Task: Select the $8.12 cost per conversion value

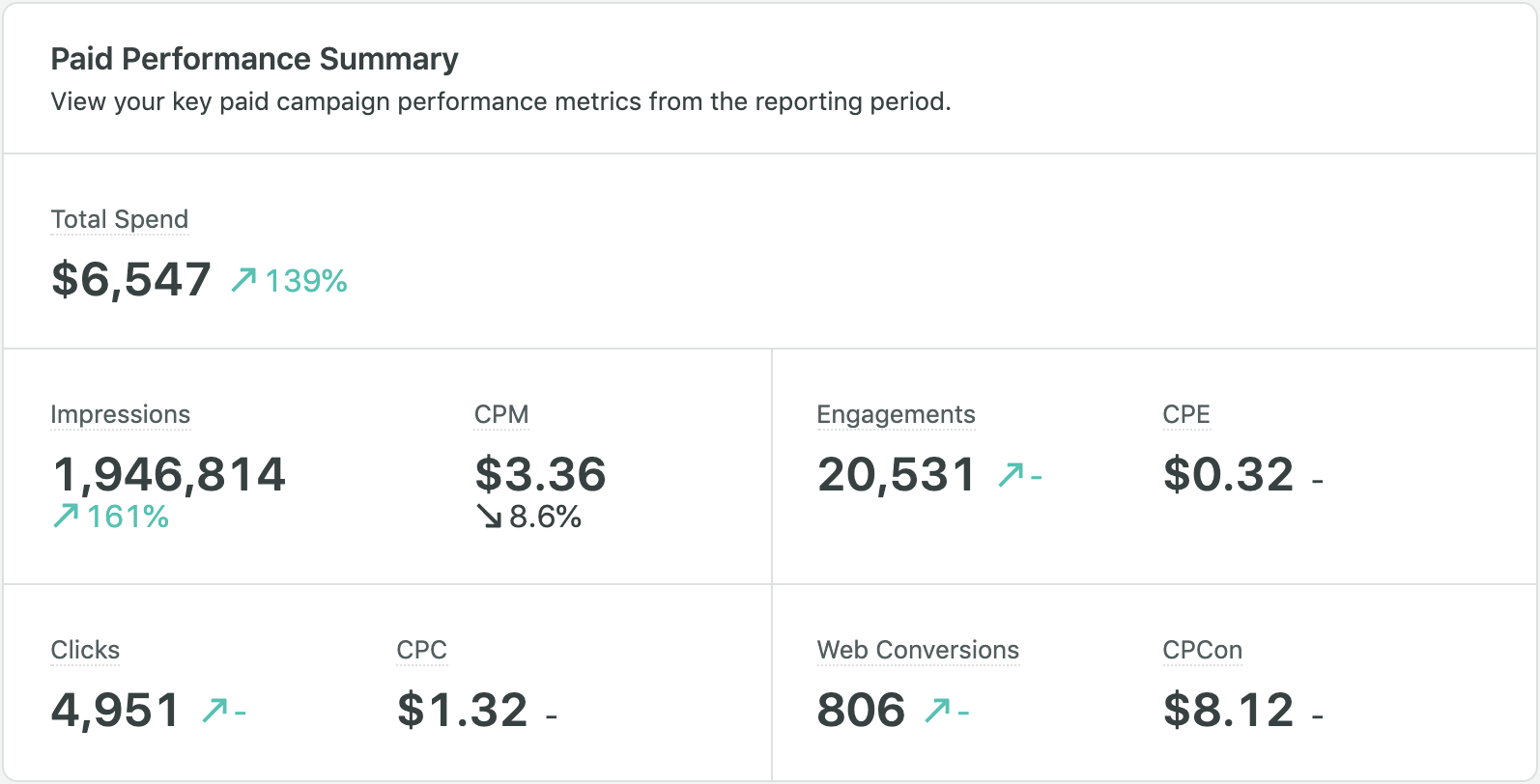Action: point(1228,711)
